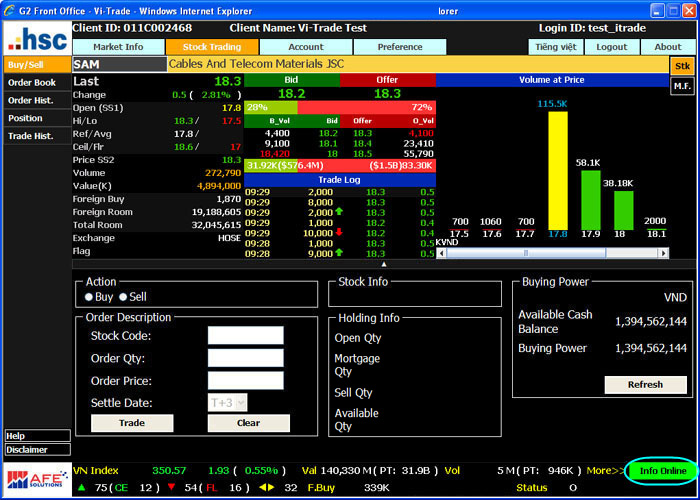Viewport: 700px width, 500px height.
Task: Click the Volume at Price header
Action: 552,80
